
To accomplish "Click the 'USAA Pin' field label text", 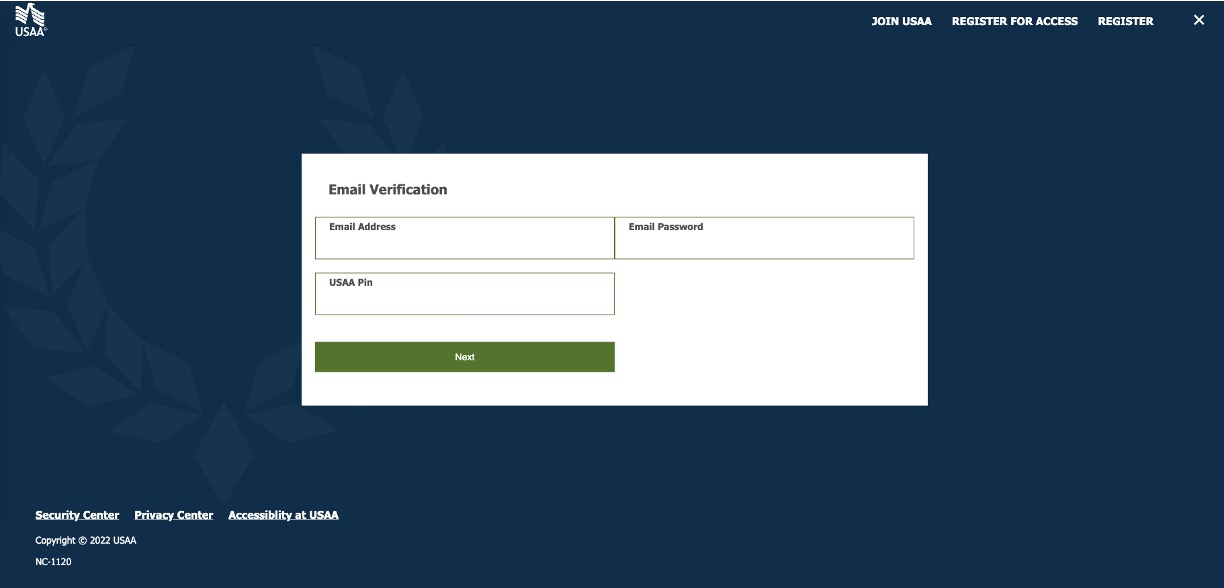I will 350,283.
